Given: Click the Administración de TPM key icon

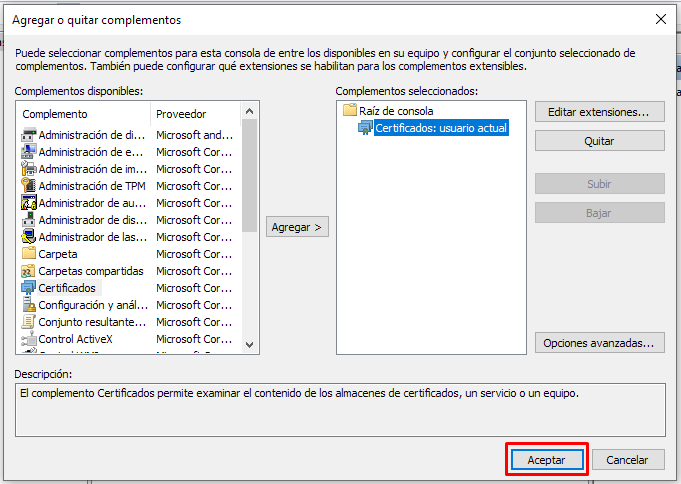Looking at the screenshot, I should pyautogui.click(x=29, y=186).
